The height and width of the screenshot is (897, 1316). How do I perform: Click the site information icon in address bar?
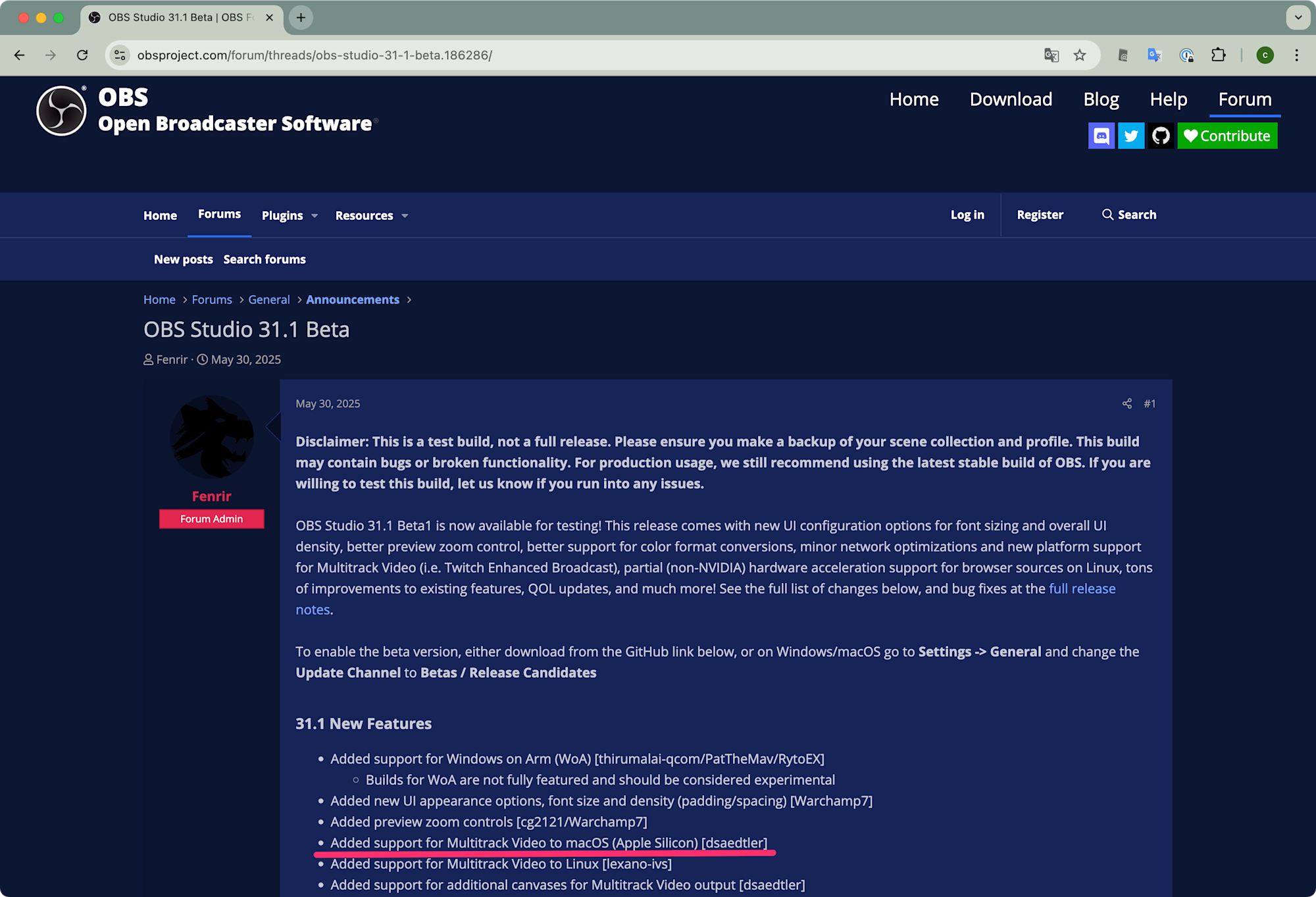pos(120,55)
